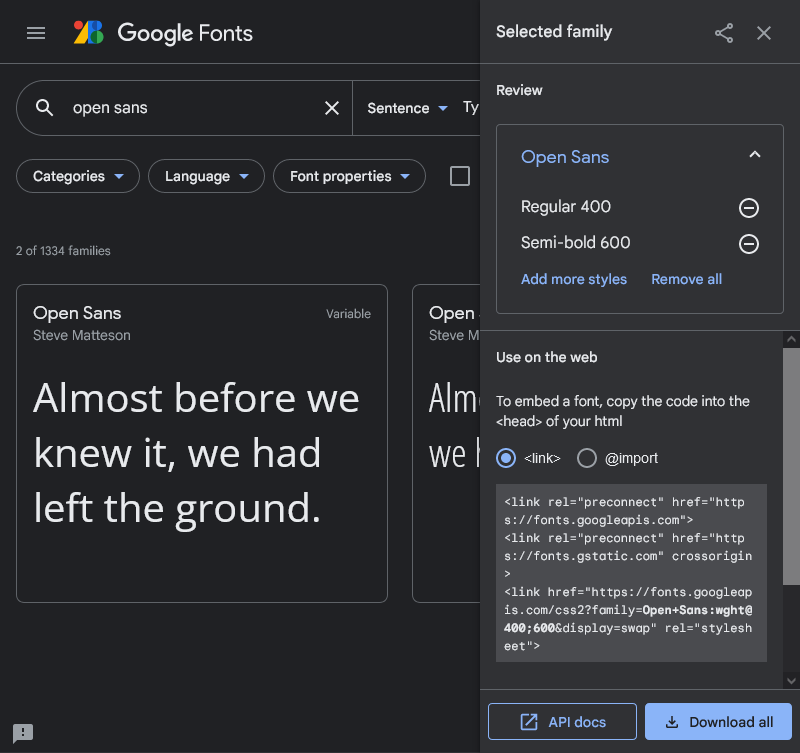Open the Sentence preview type dropdown

click(x=407, y=108)
